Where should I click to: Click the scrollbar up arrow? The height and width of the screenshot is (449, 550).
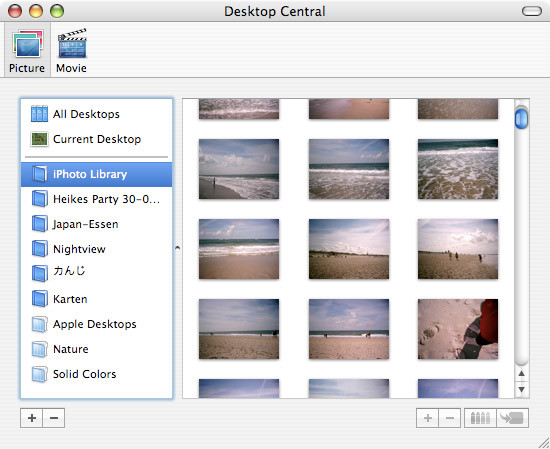click(522, 374)
